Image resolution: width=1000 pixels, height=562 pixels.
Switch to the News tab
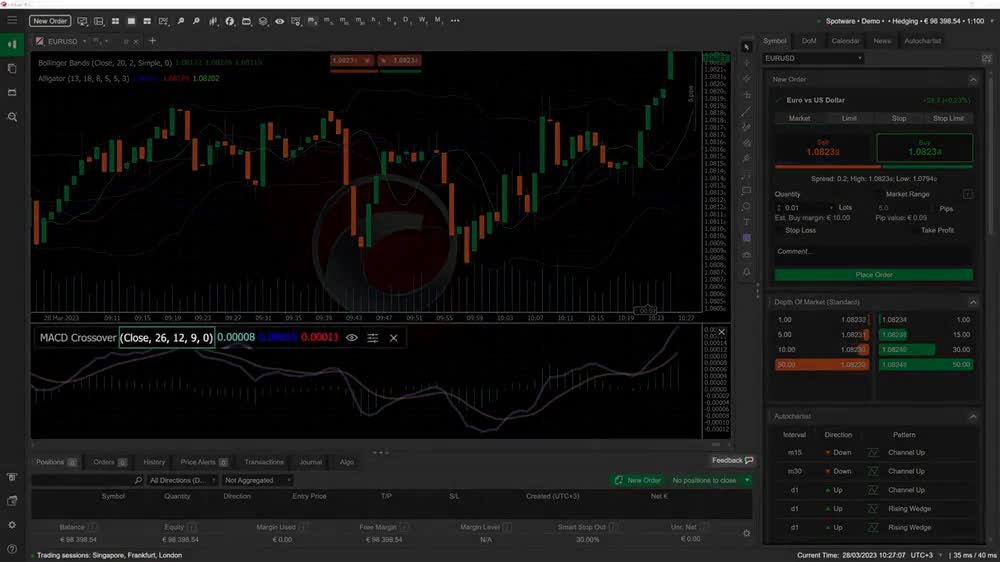pyautogui.click(x=882, y=41)
